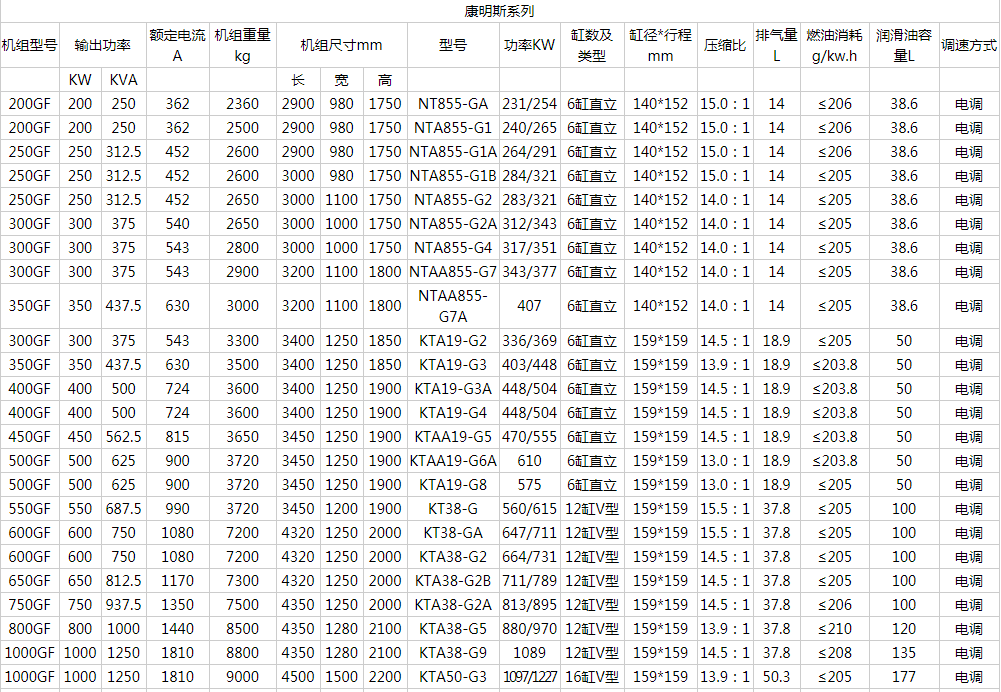Select the 调速方式 column header

(x=968, y=45)
